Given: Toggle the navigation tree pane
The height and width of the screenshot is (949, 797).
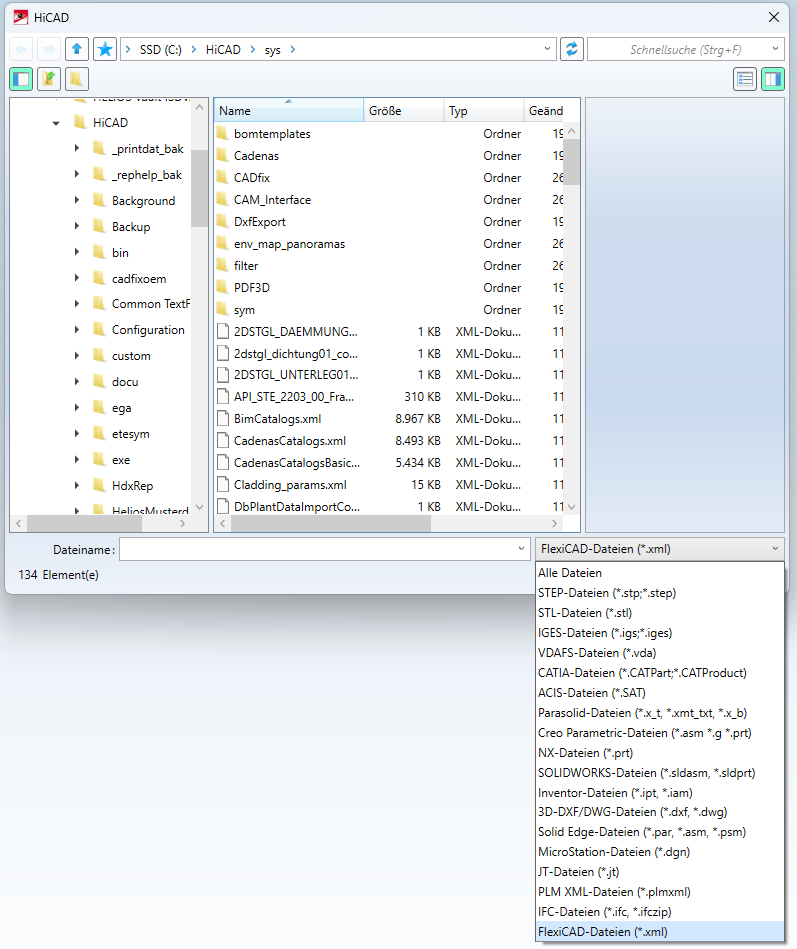Looking at the screenshot, I should click(21, 79).
